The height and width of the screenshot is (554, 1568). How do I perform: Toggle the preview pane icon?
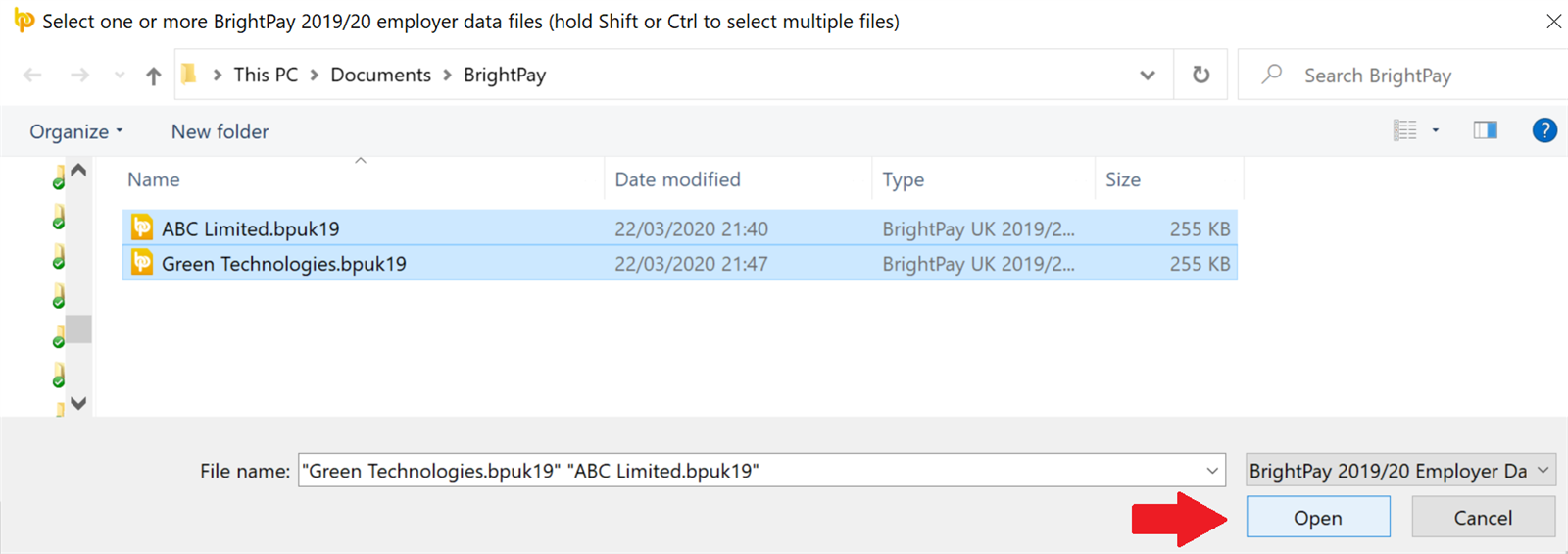(1485, 130)
